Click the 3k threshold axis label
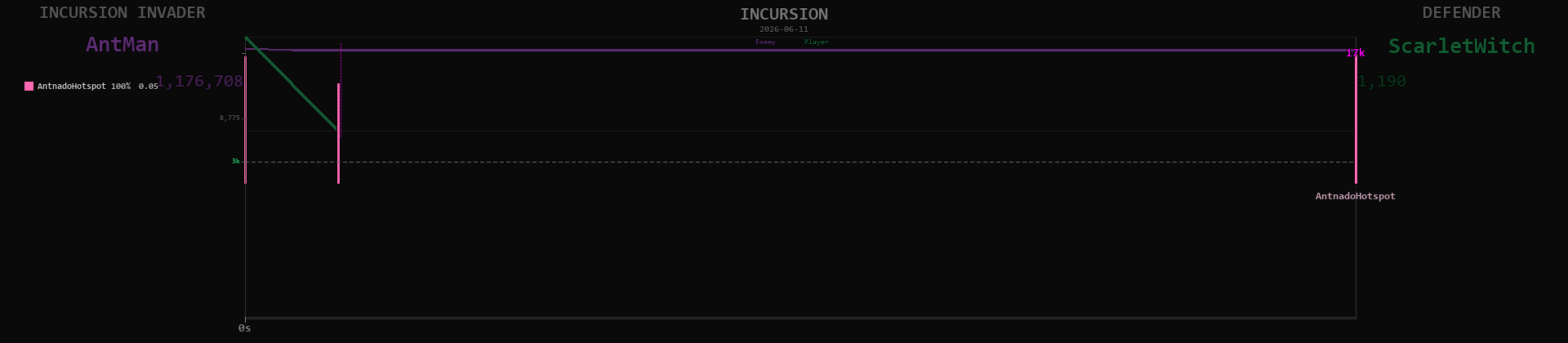Image resolution: width=1568 pixels, height=343 pixels. click(x=235, y=161)
